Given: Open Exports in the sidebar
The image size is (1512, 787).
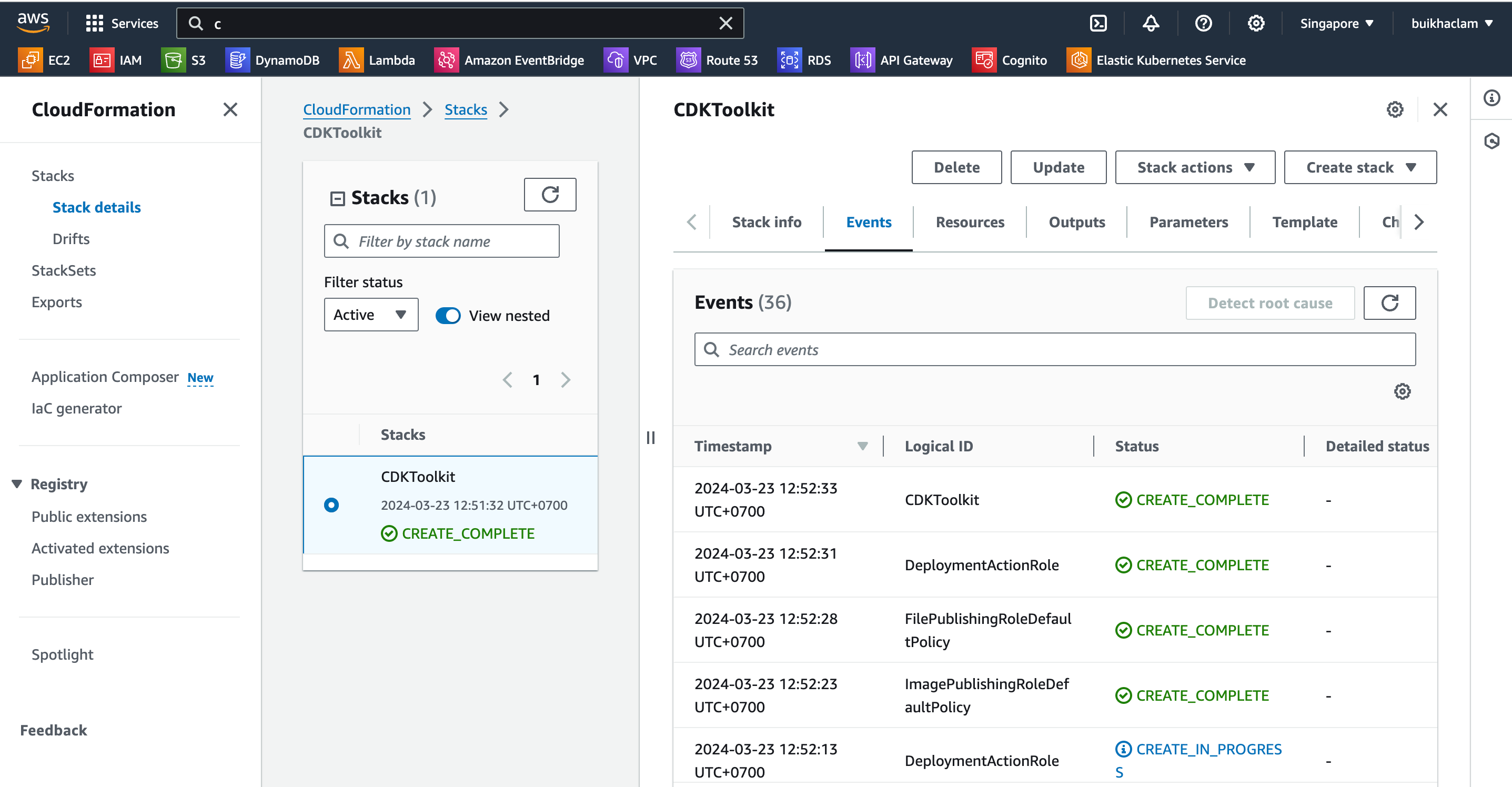Looking at the screenshot, I should (56, 302).
